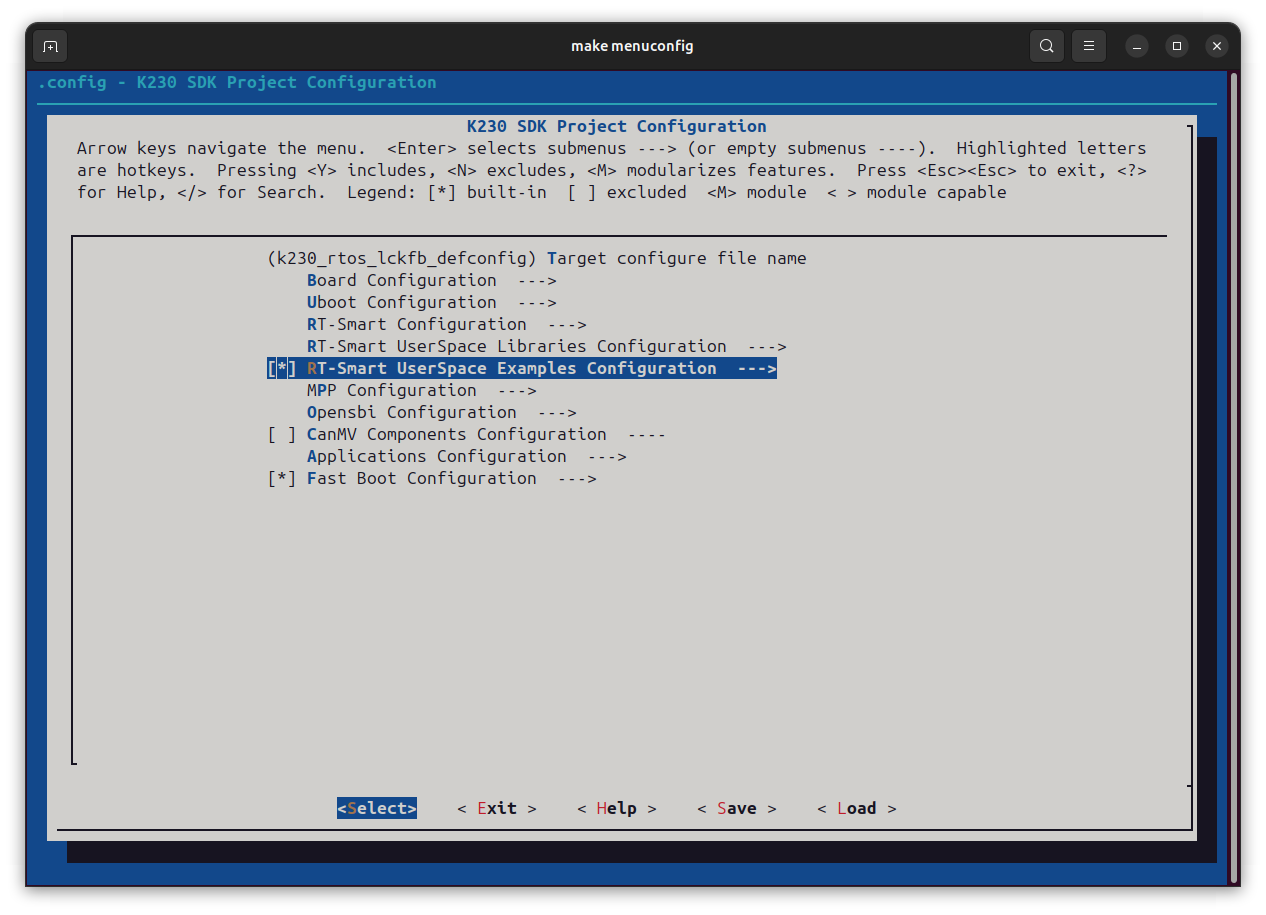Click the Exit button
Image resolution: width=1266 pixels, height=915 pixels.
[497, 808]
